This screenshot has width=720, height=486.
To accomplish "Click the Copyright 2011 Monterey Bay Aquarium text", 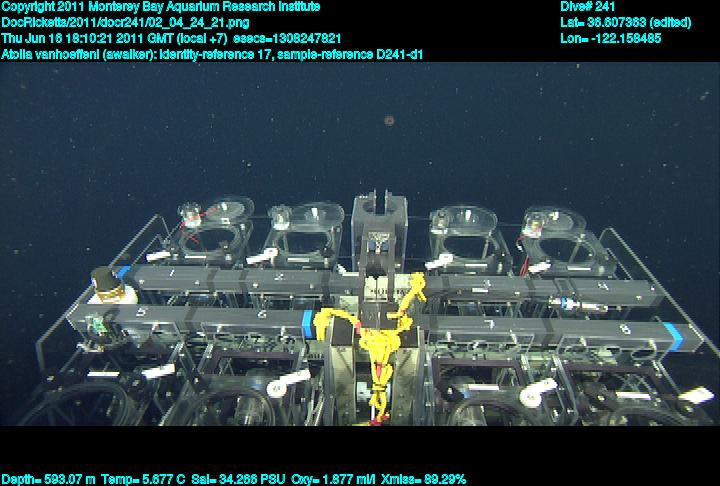I will (161, 7).
